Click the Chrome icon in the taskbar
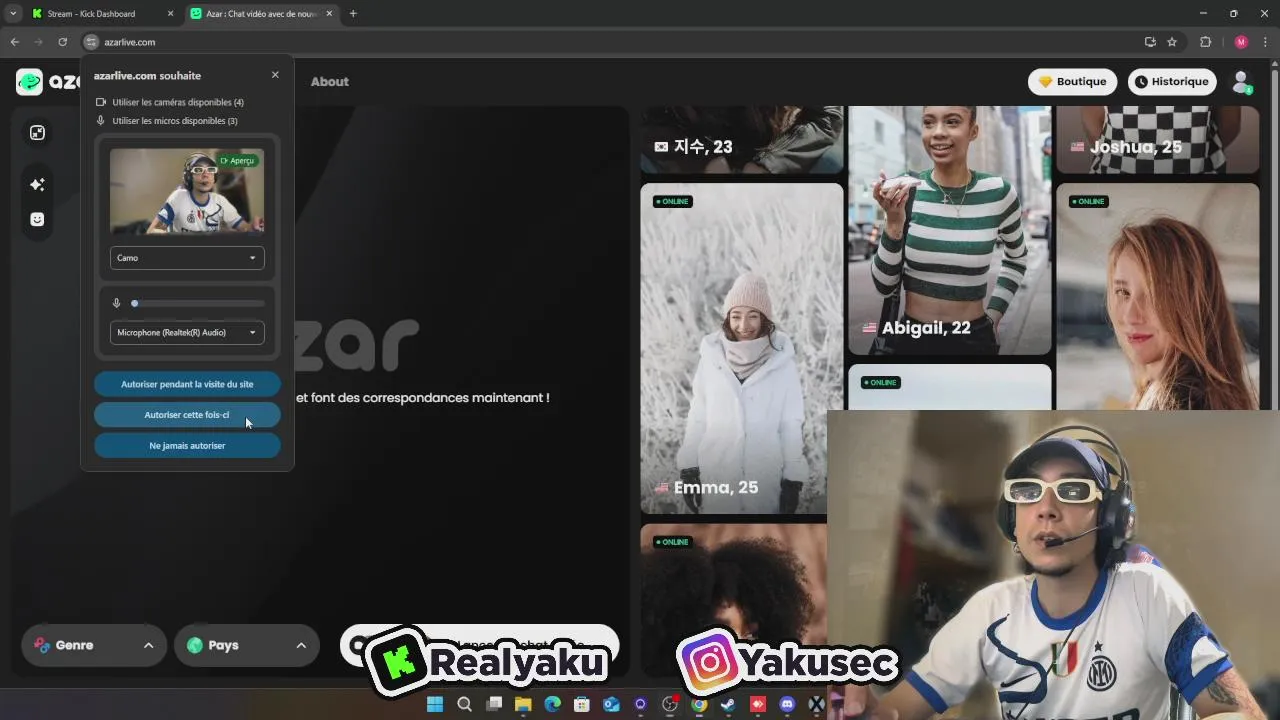Screen dimensions: 1280x720 (x=699, y=705)
